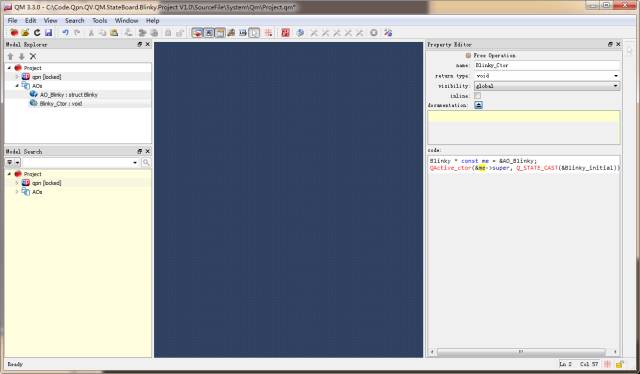Click in the code editor on QActive_ctor
The height and width of the screenshot is (374, 640).
coord(451,168)
